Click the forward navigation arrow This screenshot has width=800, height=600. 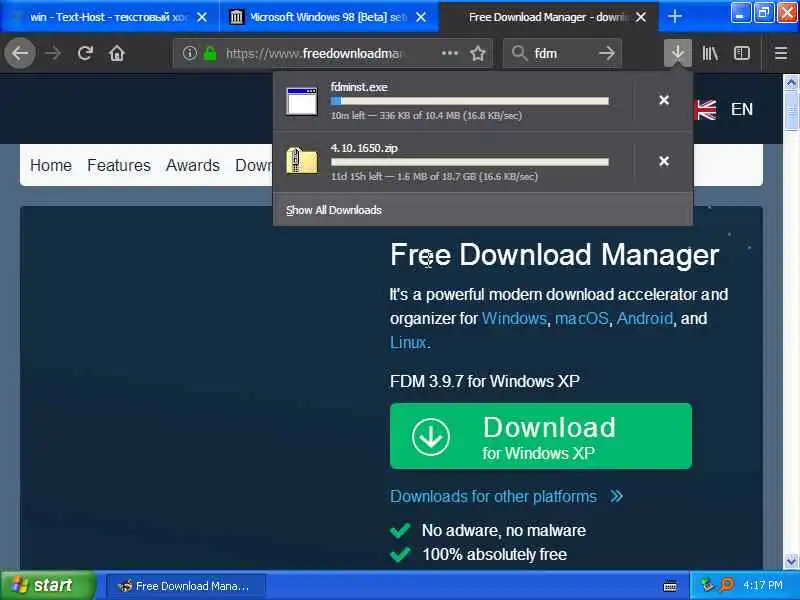[x=53, y=53]
